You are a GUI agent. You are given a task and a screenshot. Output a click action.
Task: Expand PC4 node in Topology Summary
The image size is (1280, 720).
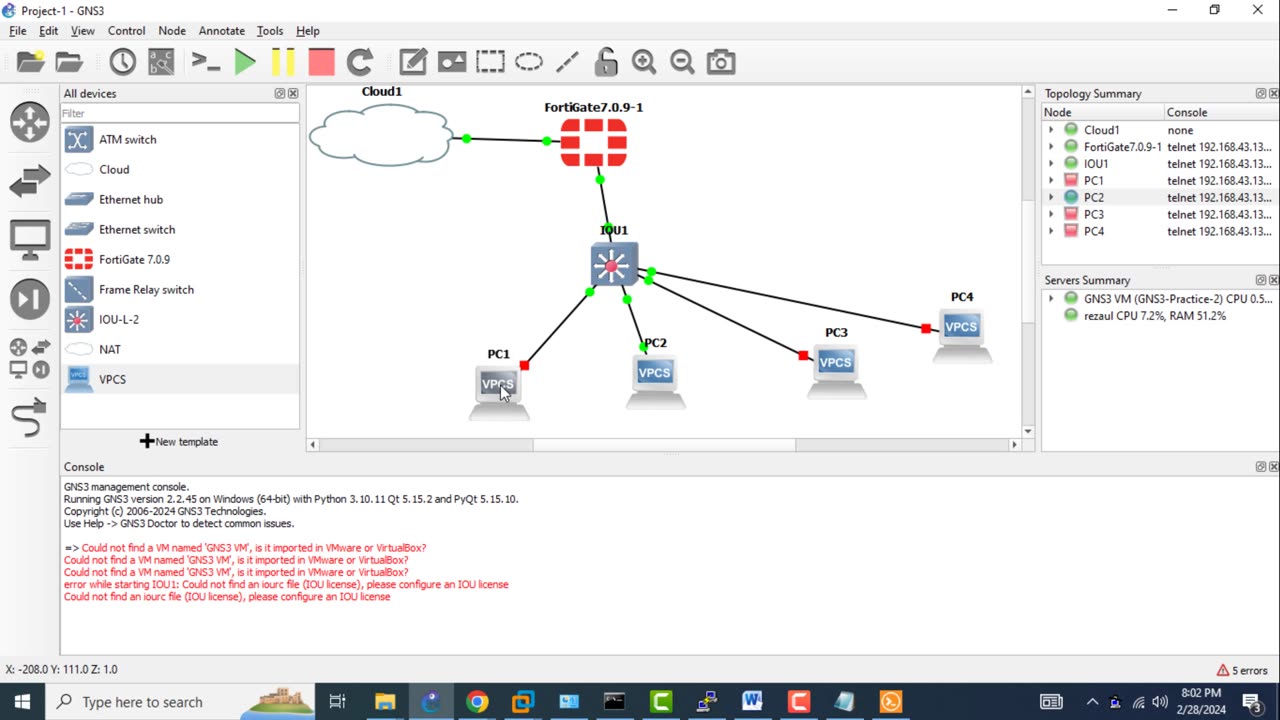1051,231
